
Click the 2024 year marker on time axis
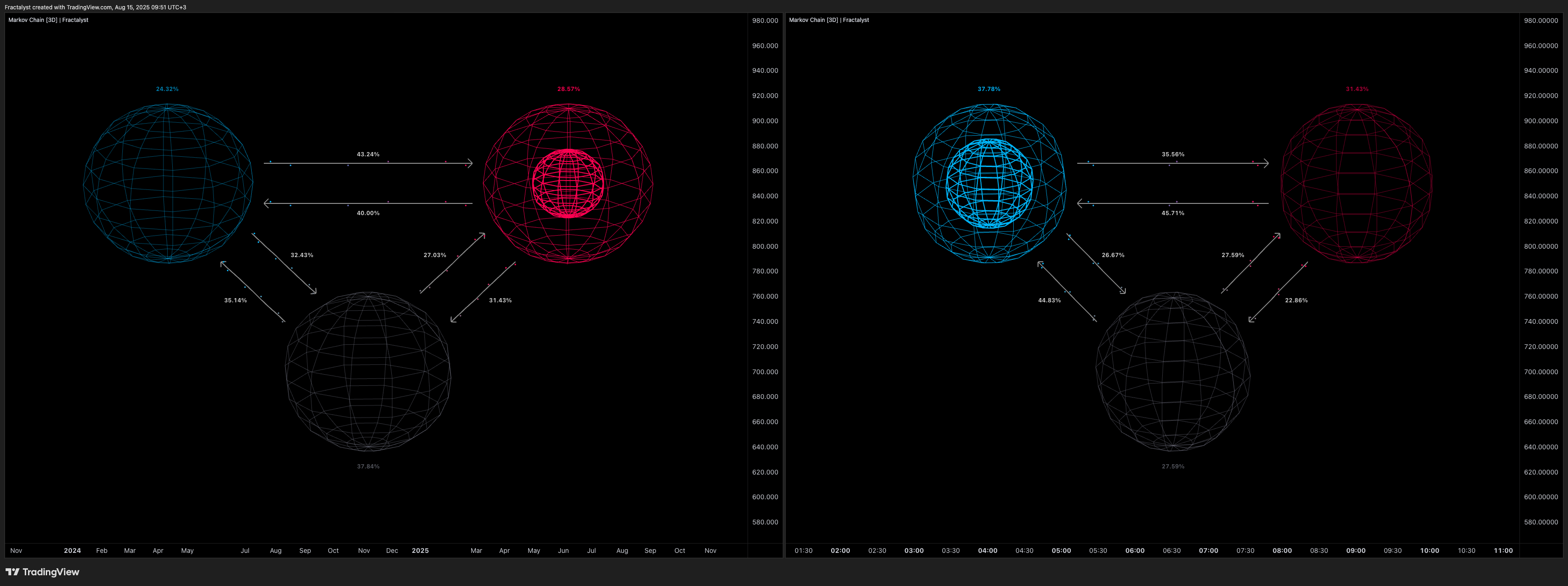coord(72,551)
